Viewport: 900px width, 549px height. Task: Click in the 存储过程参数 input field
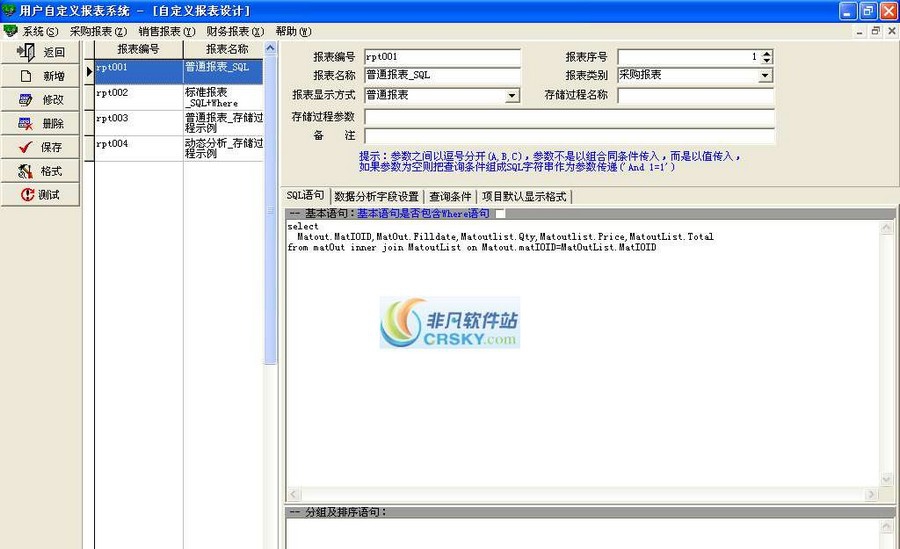569,117
